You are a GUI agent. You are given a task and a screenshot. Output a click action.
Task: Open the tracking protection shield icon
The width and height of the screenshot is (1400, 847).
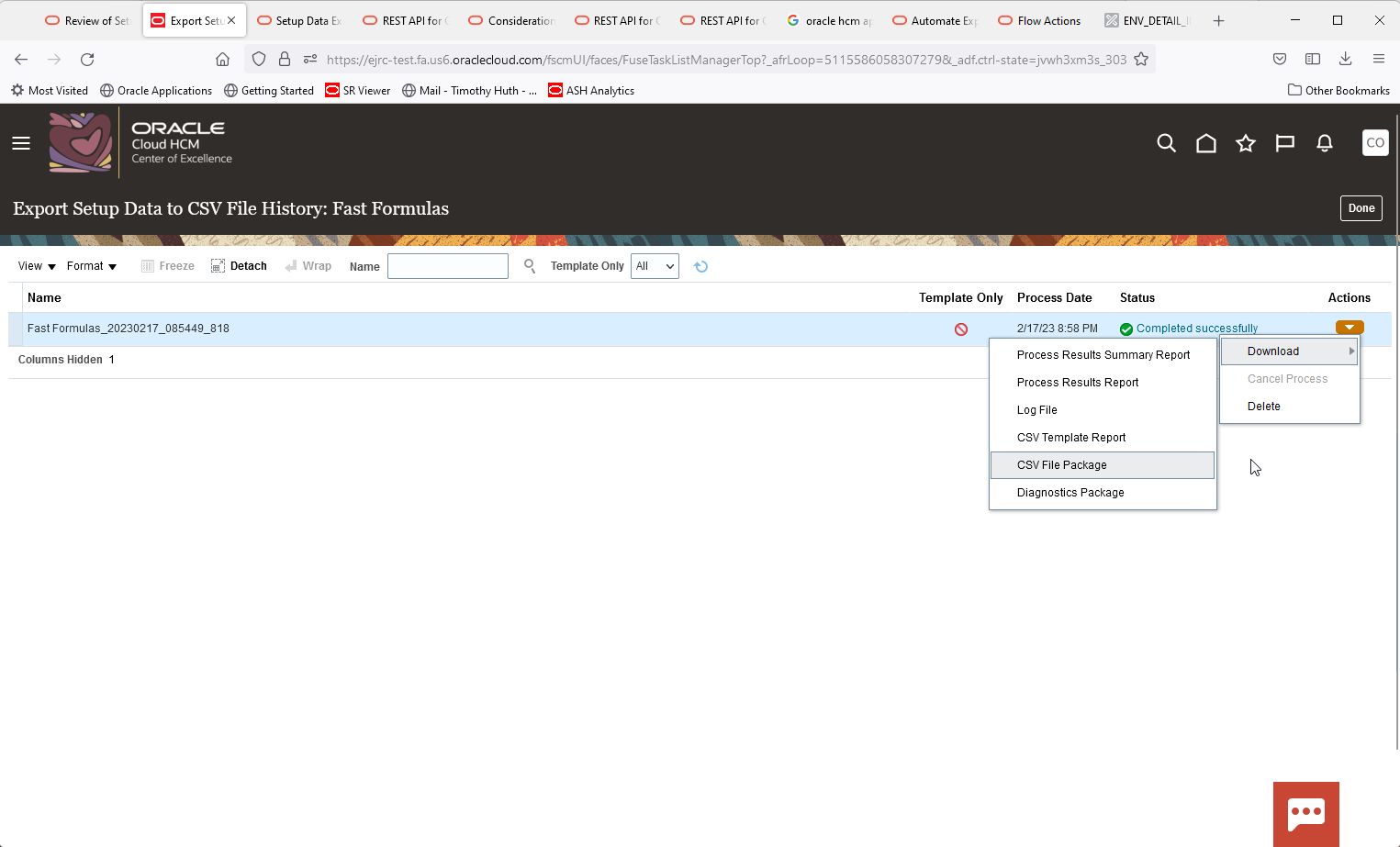pos(259,60)
